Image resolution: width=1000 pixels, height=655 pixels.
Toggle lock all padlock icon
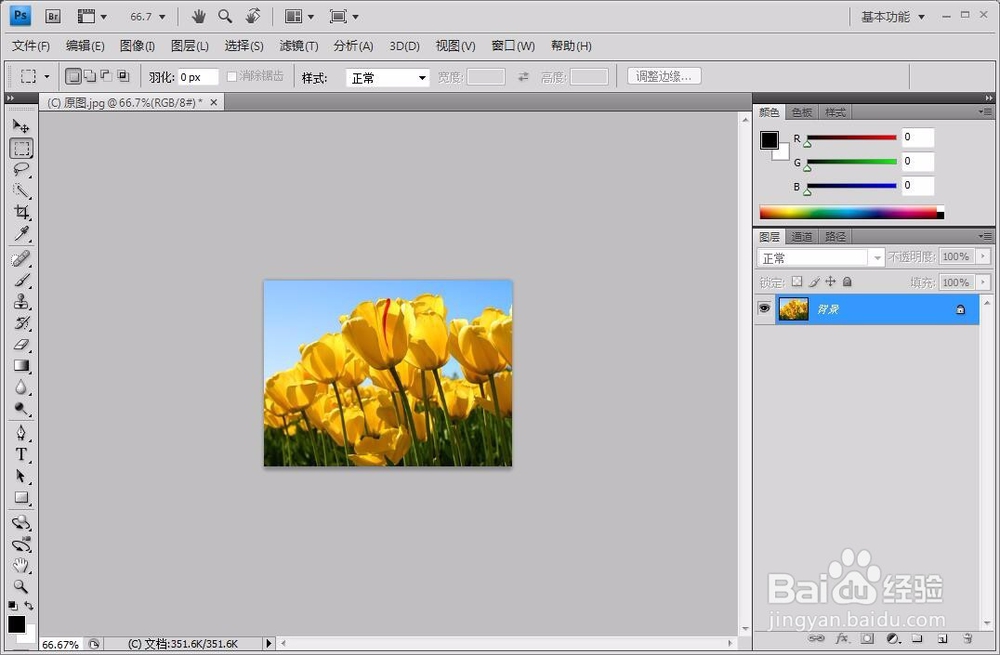pyautogui.click(x=847, y=281)
